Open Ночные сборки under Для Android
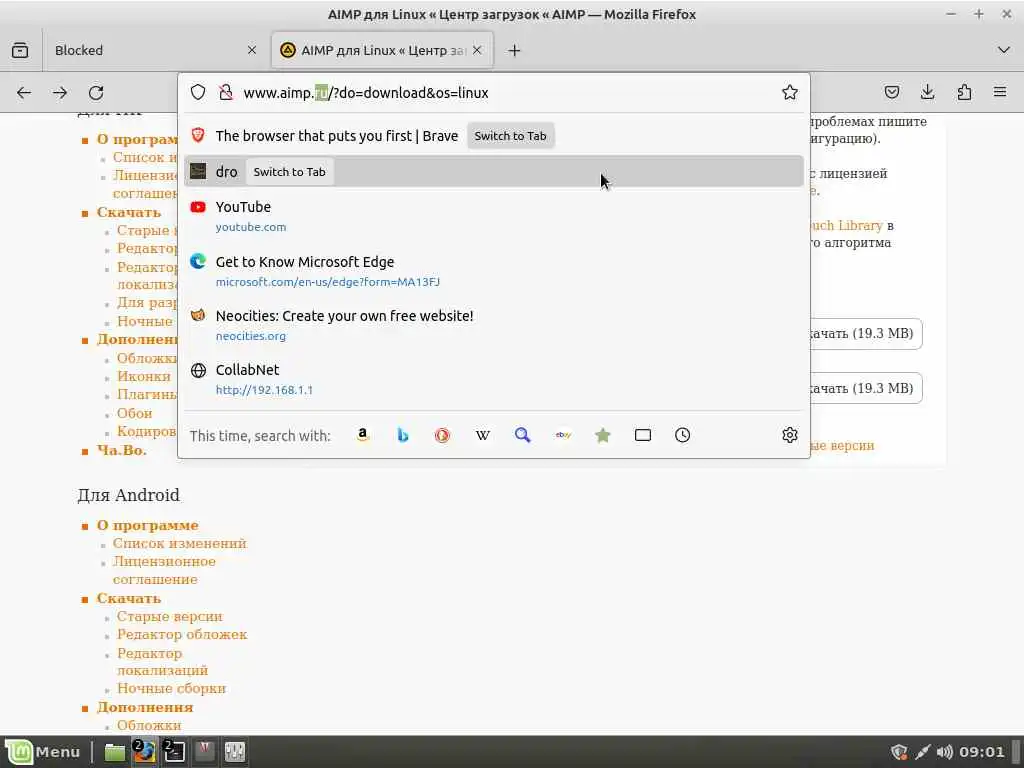 (172, 688)
